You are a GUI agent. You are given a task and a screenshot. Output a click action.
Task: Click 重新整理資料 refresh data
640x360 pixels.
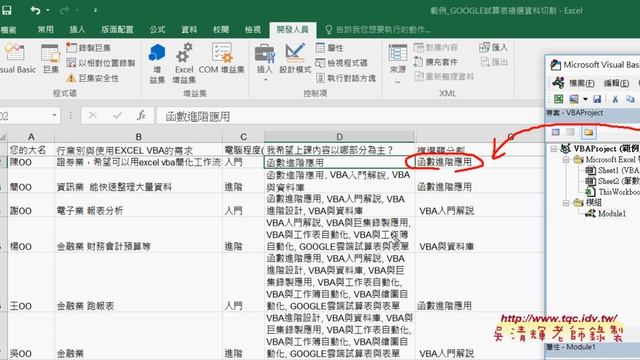pos(444,76)
